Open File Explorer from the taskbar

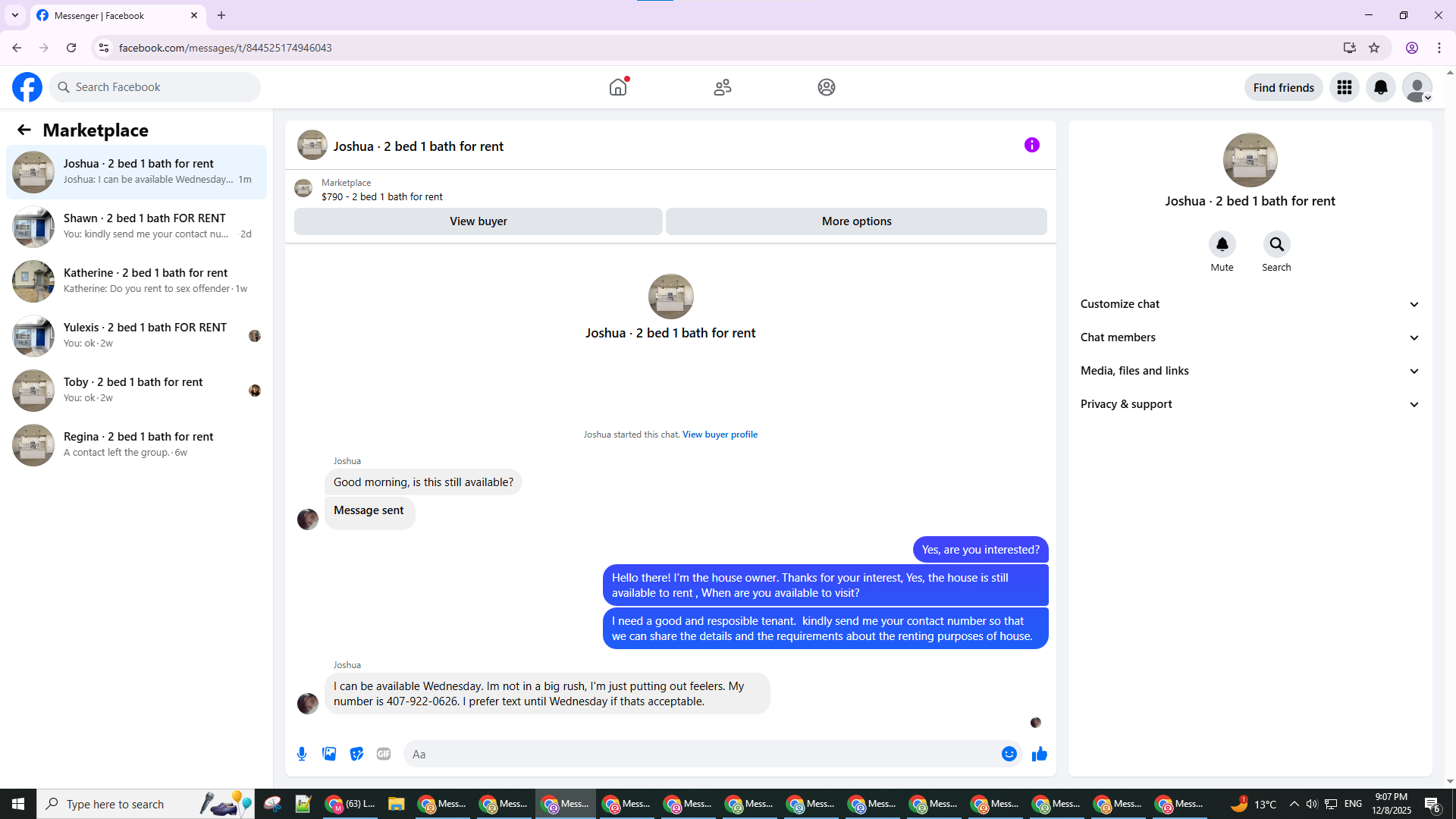pos(396,804)
